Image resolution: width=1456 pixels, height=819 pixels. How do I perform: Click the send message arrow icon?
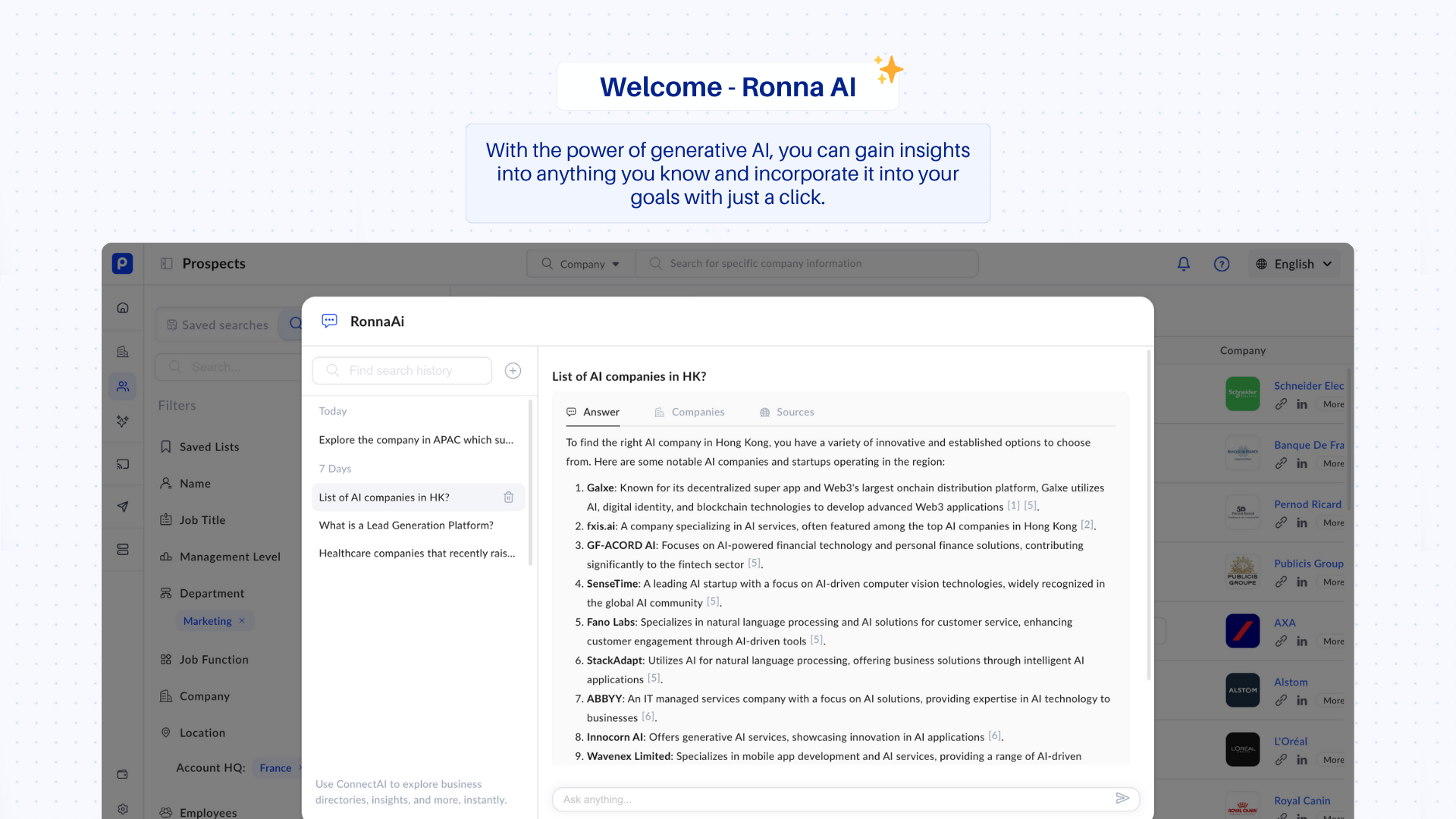point(1122,799)
